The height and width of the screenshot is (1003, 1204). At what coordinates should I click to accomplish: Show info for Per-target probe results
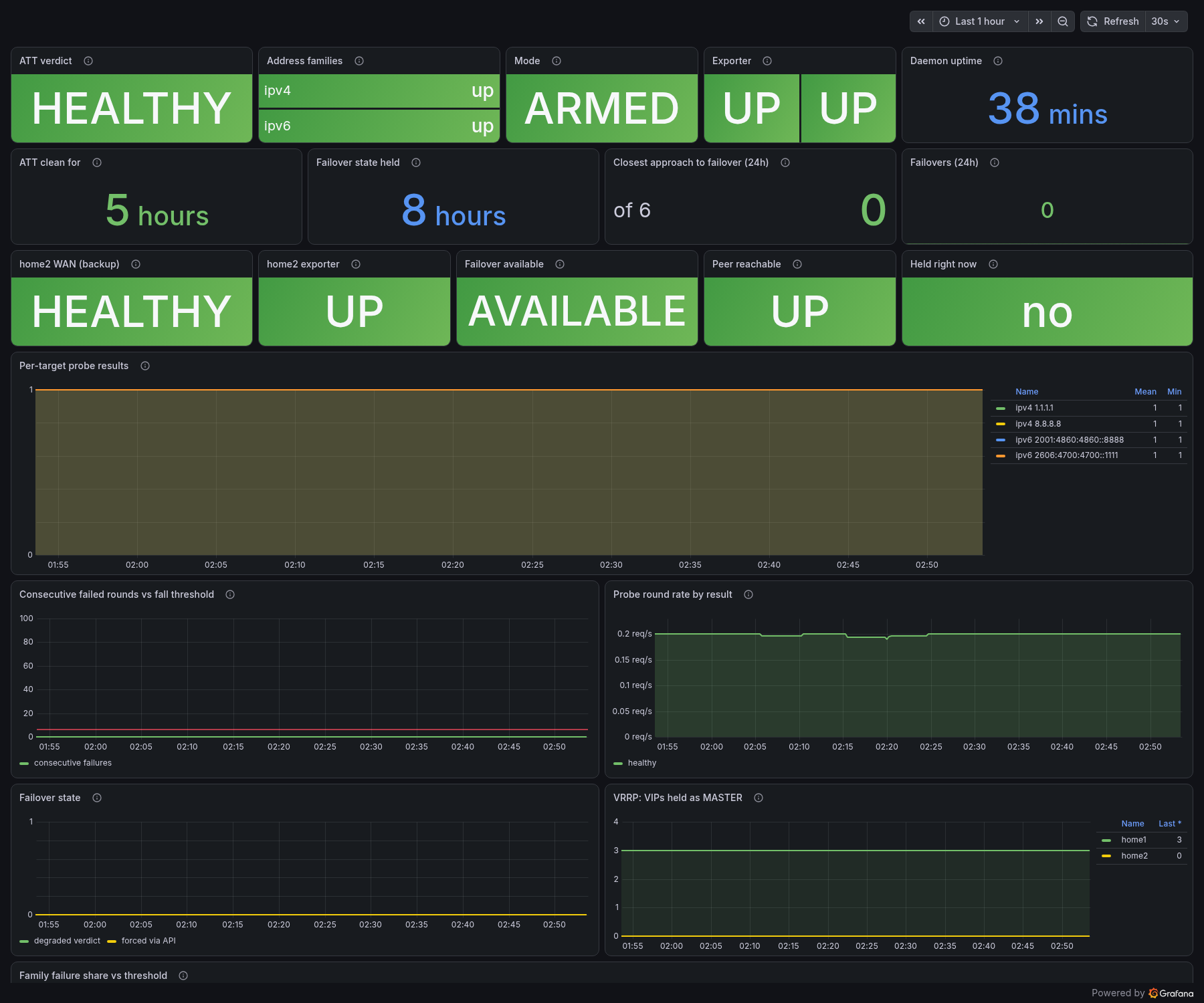point(145,366)
